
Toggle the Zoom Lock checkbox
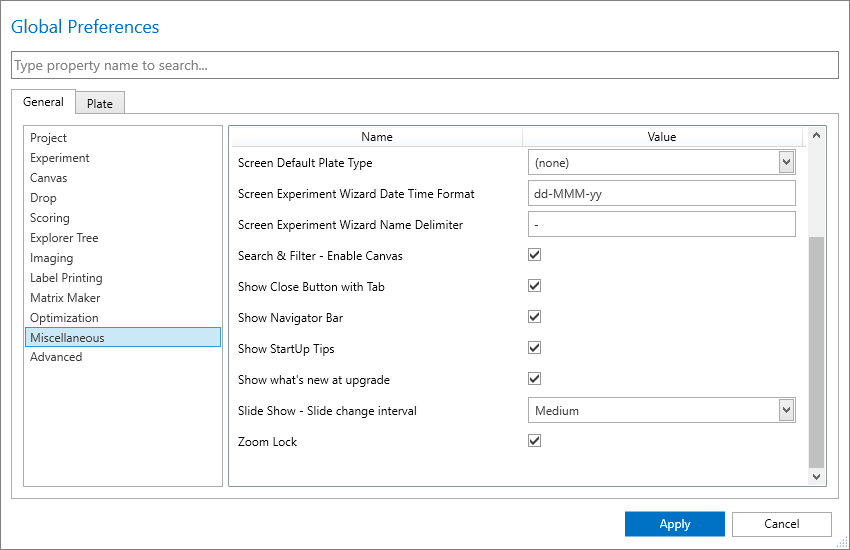coord(534,441)
